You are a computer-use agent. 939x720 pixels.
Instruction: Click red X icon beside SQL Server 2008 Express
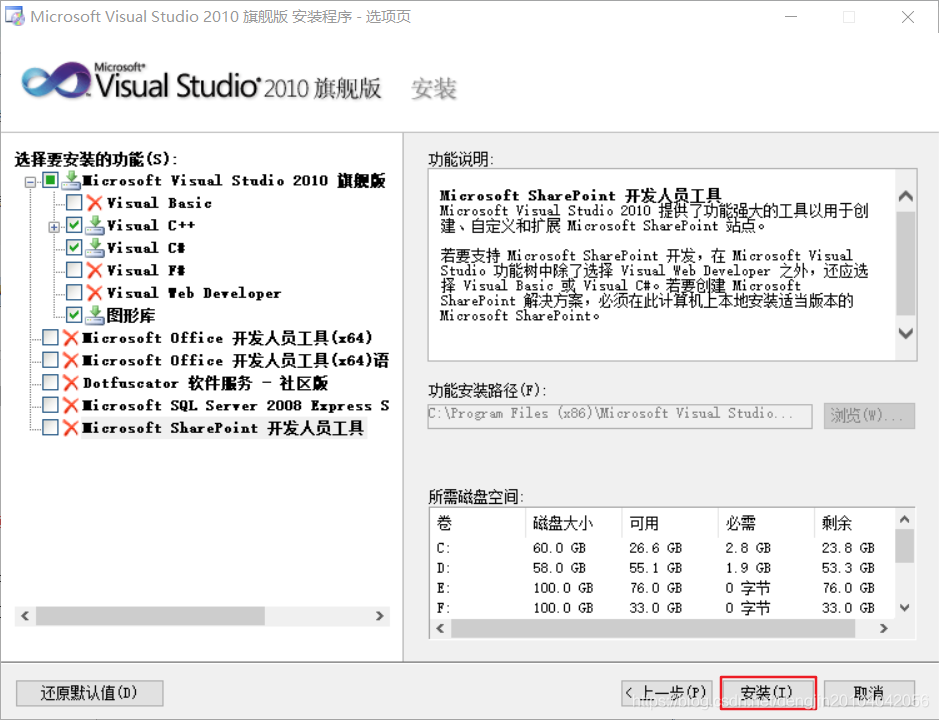(71, 406)
